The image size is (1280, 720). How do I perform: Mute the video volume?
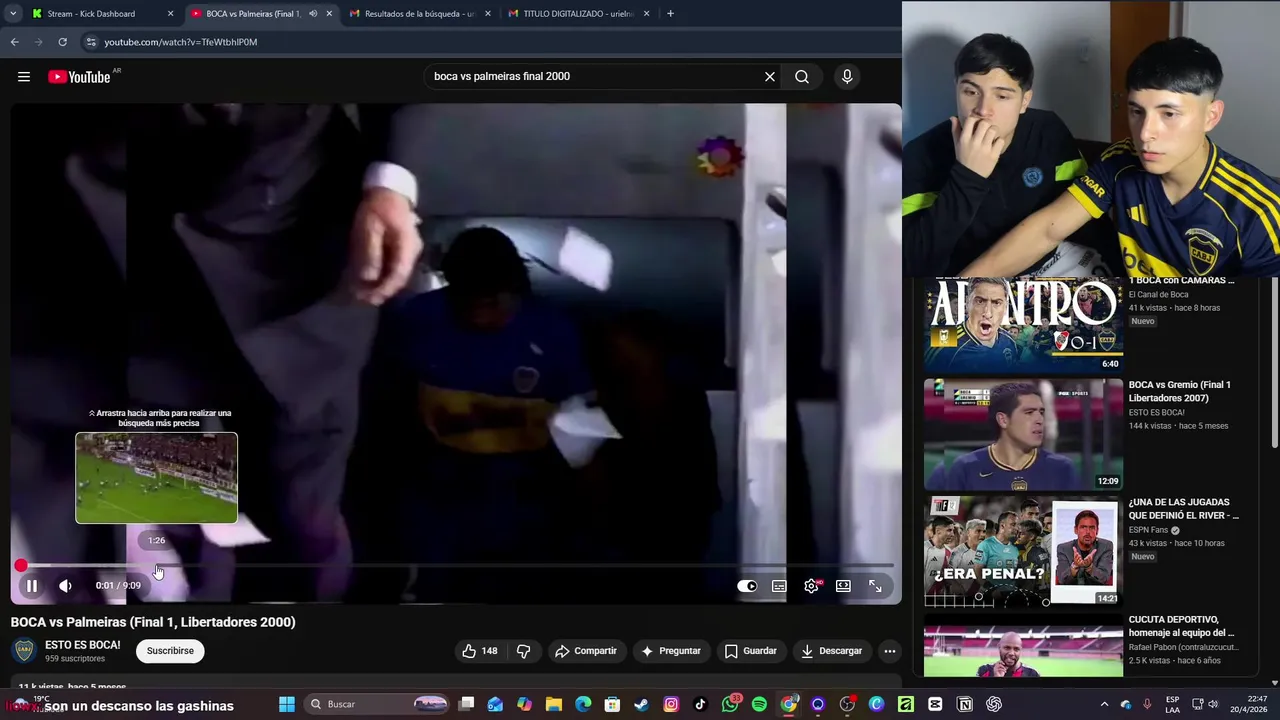[65, 586]
